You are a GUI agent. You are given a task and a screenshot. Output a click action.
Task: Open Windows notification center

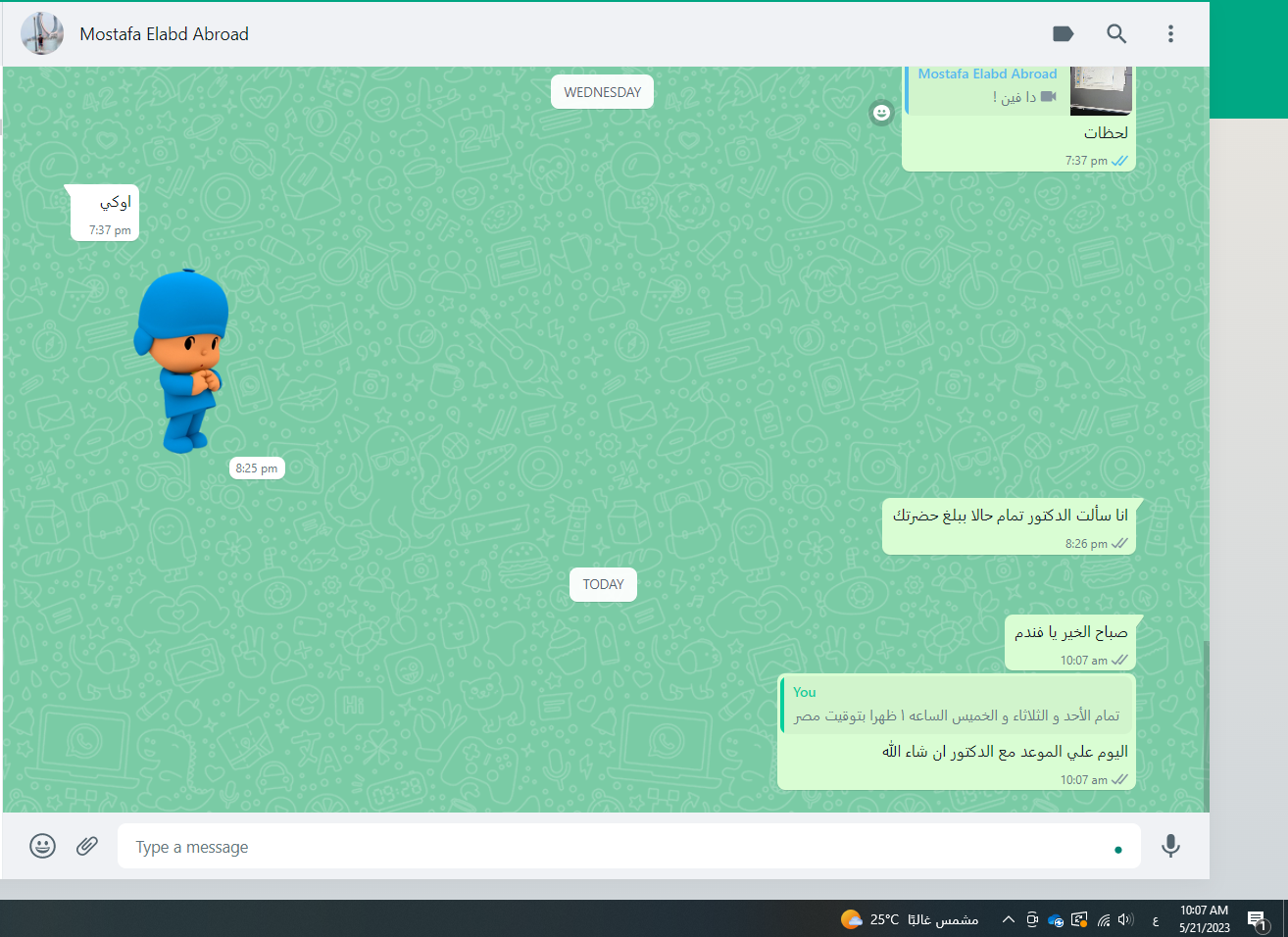pos(1259,919)
